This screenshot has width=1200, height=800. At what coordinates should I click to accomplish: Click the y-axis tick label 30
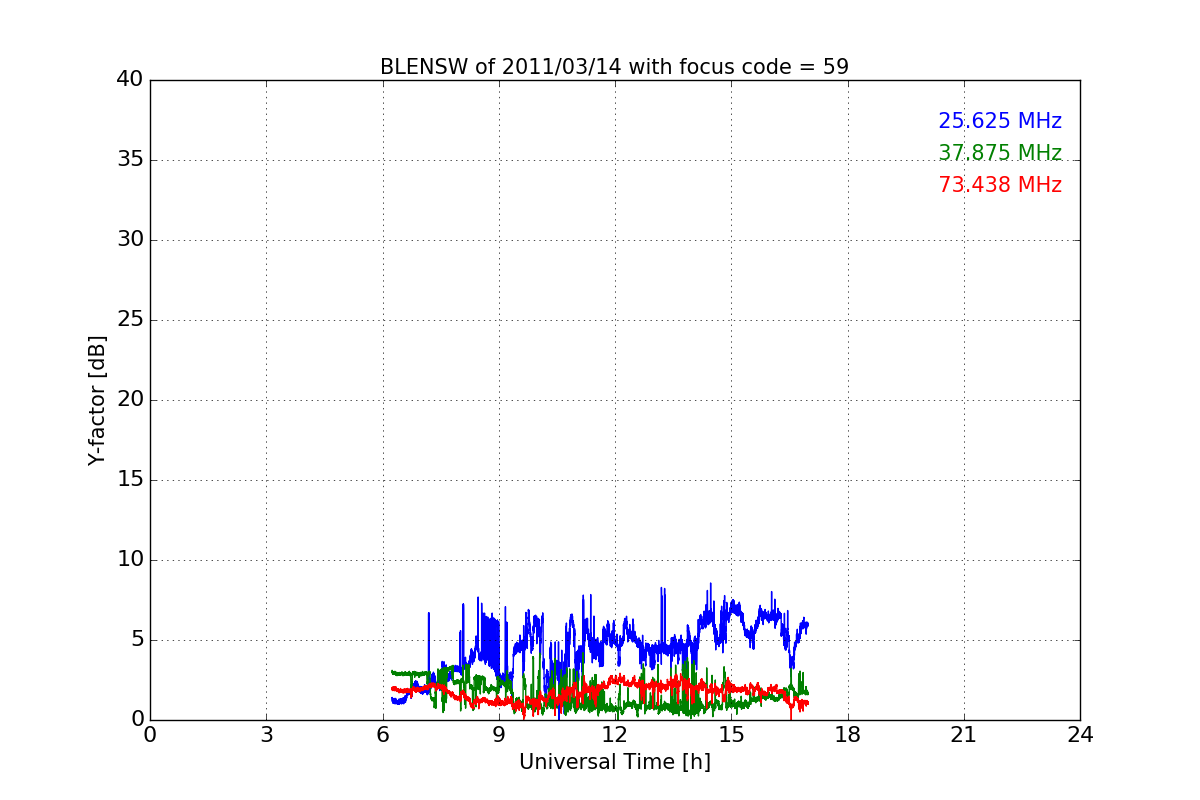130,240
